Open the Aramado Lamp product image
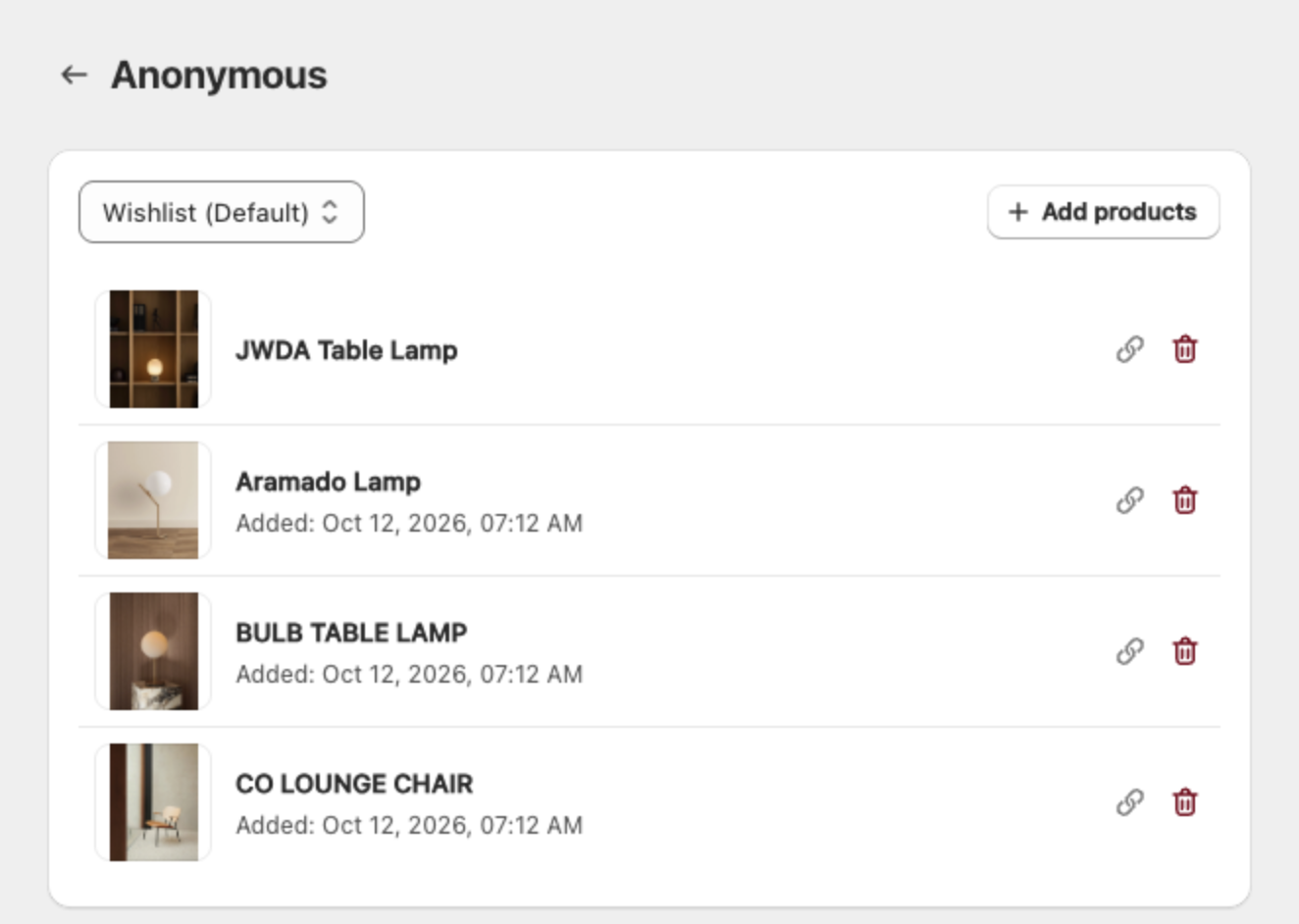 coord(153,500)
